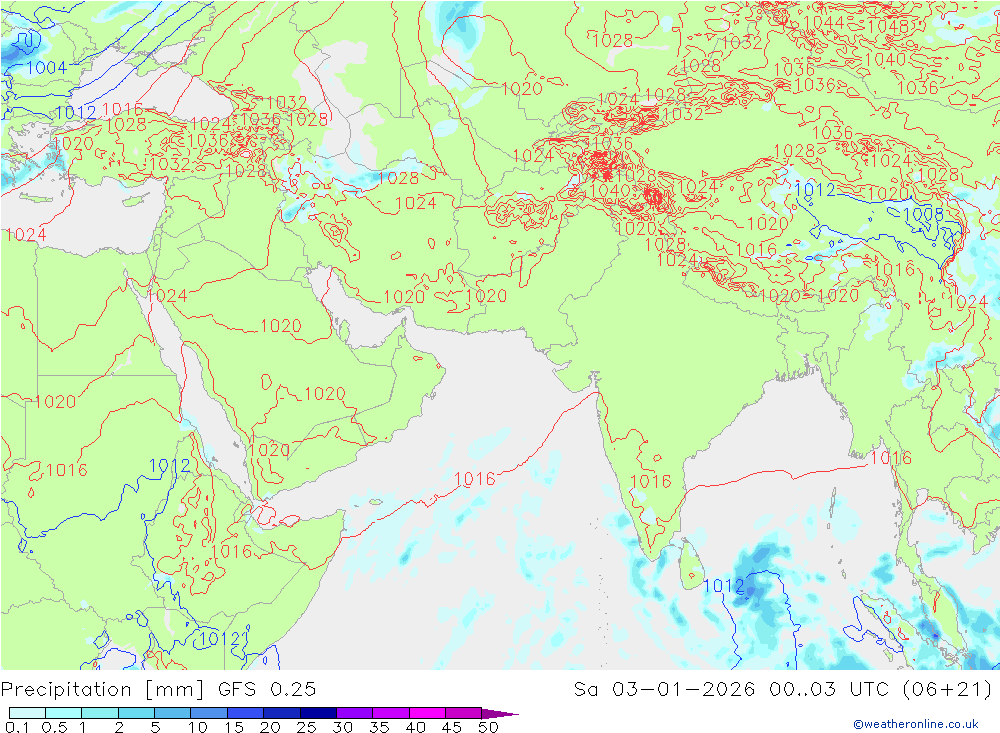Image resolution: width=1000 pixels, height=733 pixels.
Task: Click the red '1016' label over the Arabian Sea
Action: (474, 479)
